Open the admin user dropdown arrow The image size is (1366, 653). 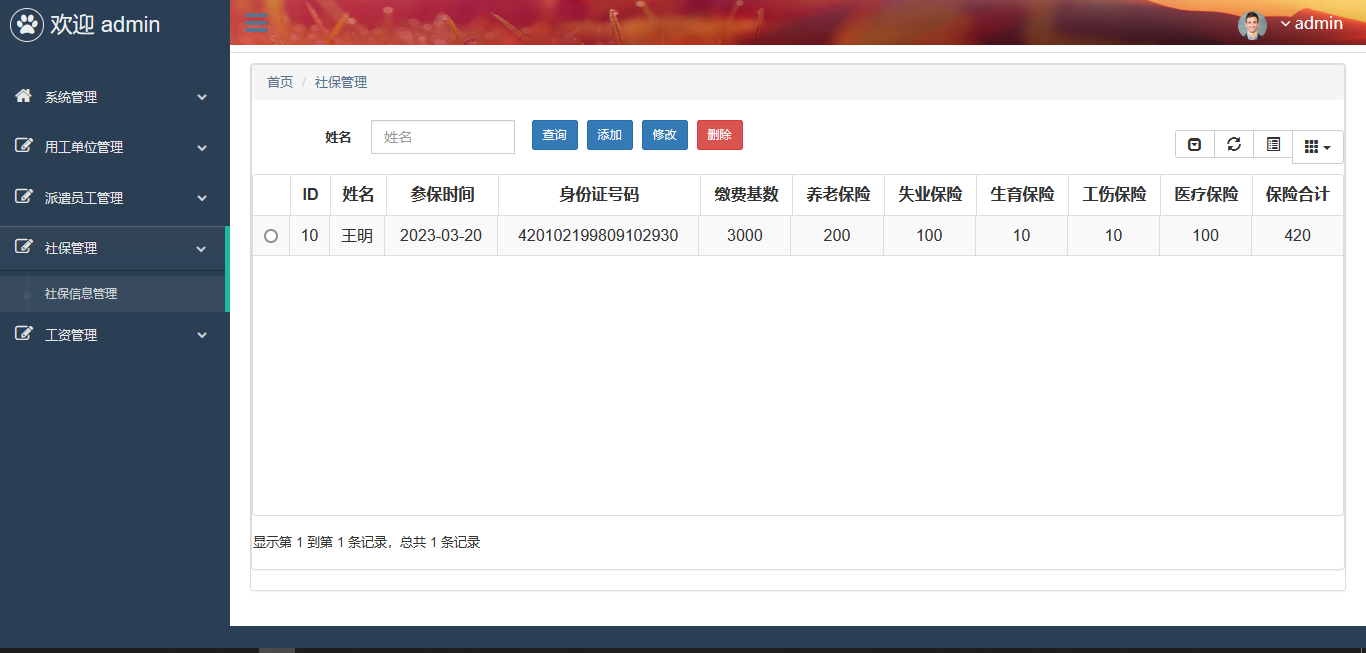point(1285,24)
